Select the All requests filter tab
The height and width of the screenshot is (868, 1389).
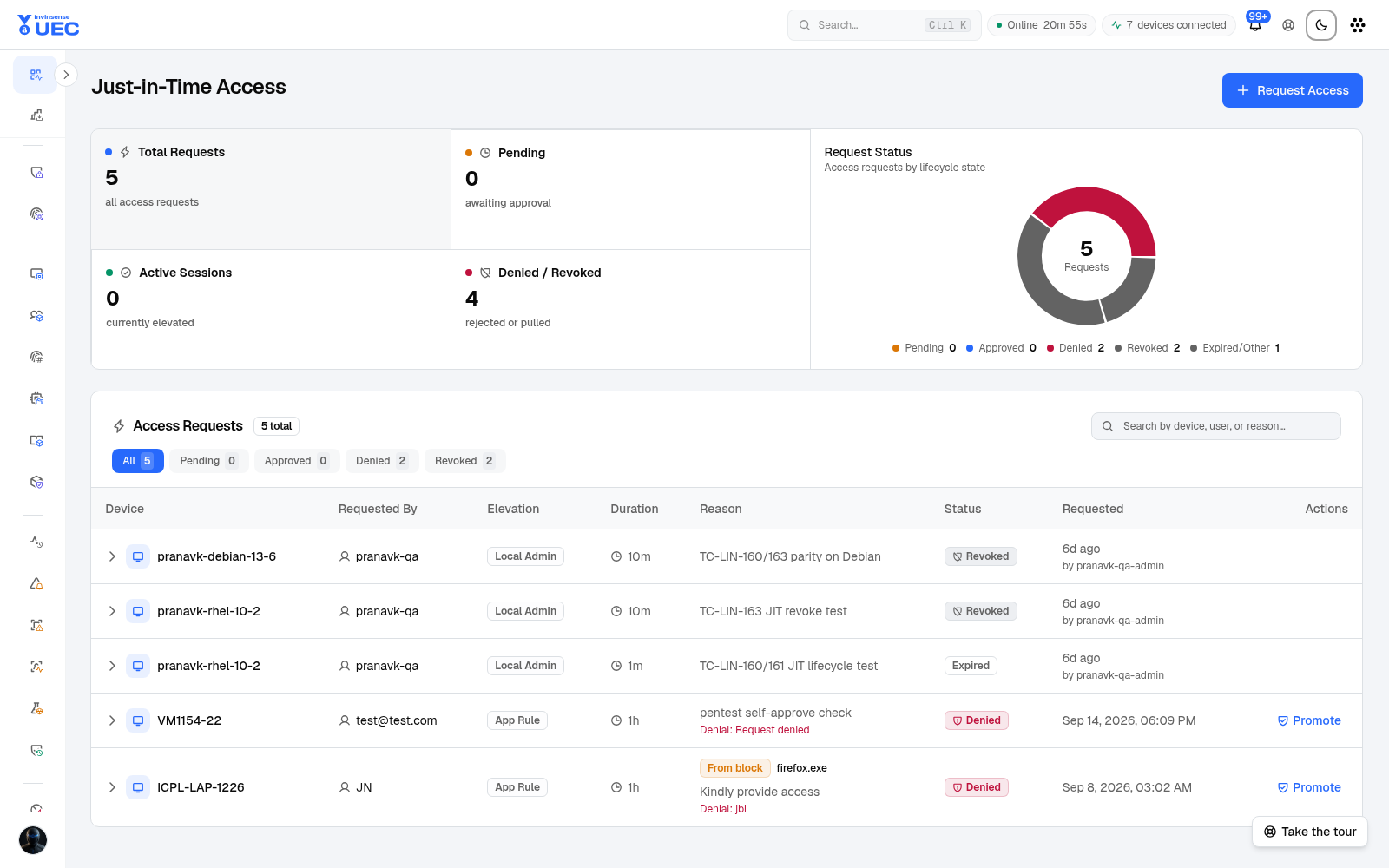click(138, 461)
